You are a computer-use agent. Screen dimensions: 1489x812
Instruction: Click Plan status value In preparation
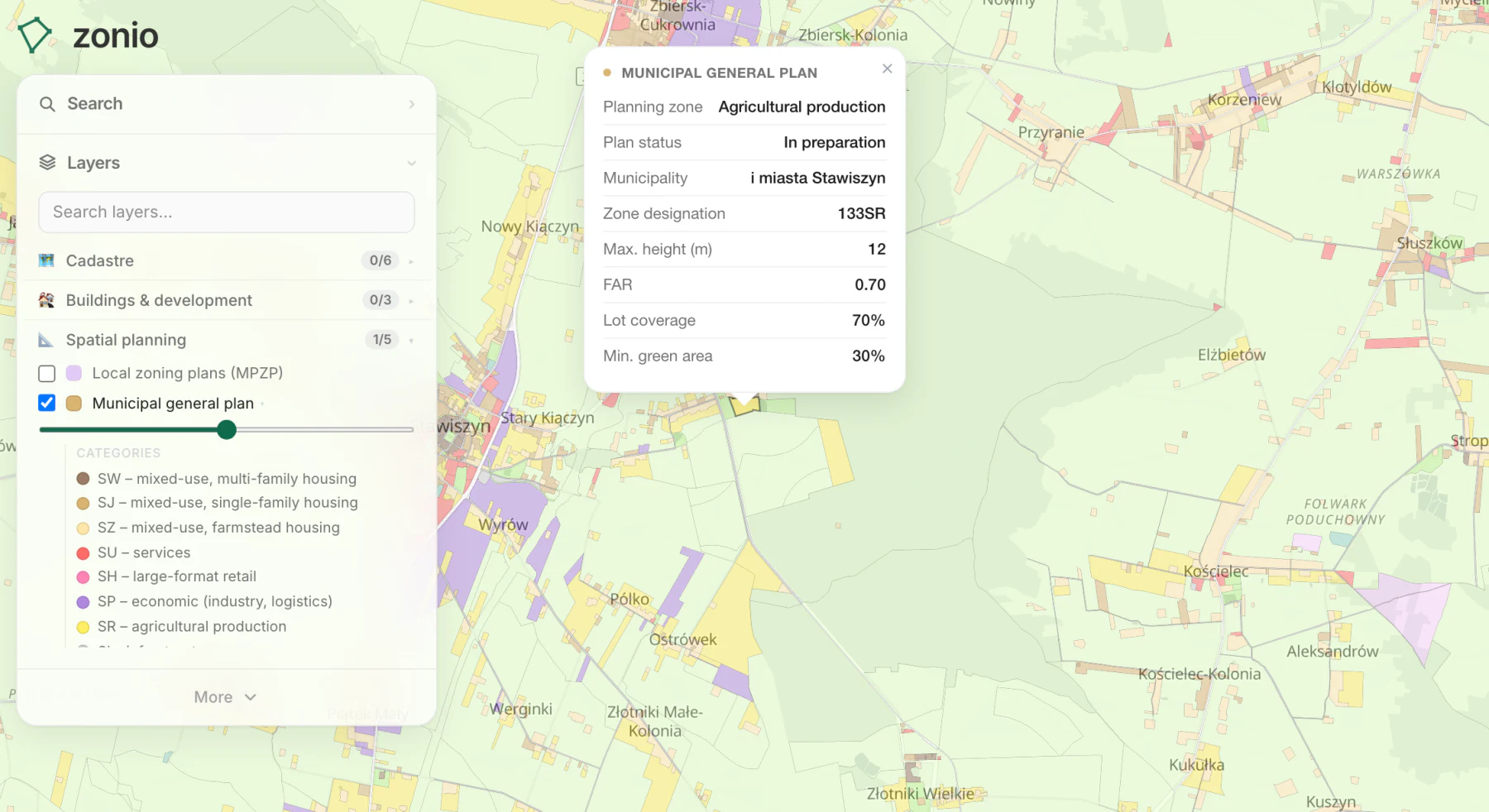pyautogui.click(x=834, y=142)
